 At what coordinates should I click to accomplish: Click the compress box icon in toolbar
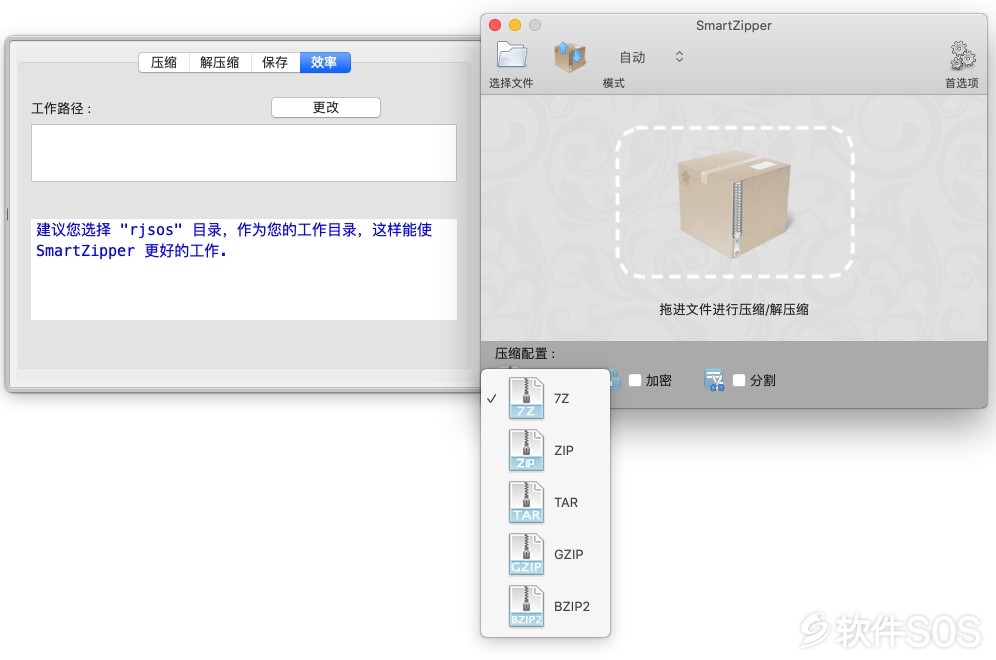569,57
